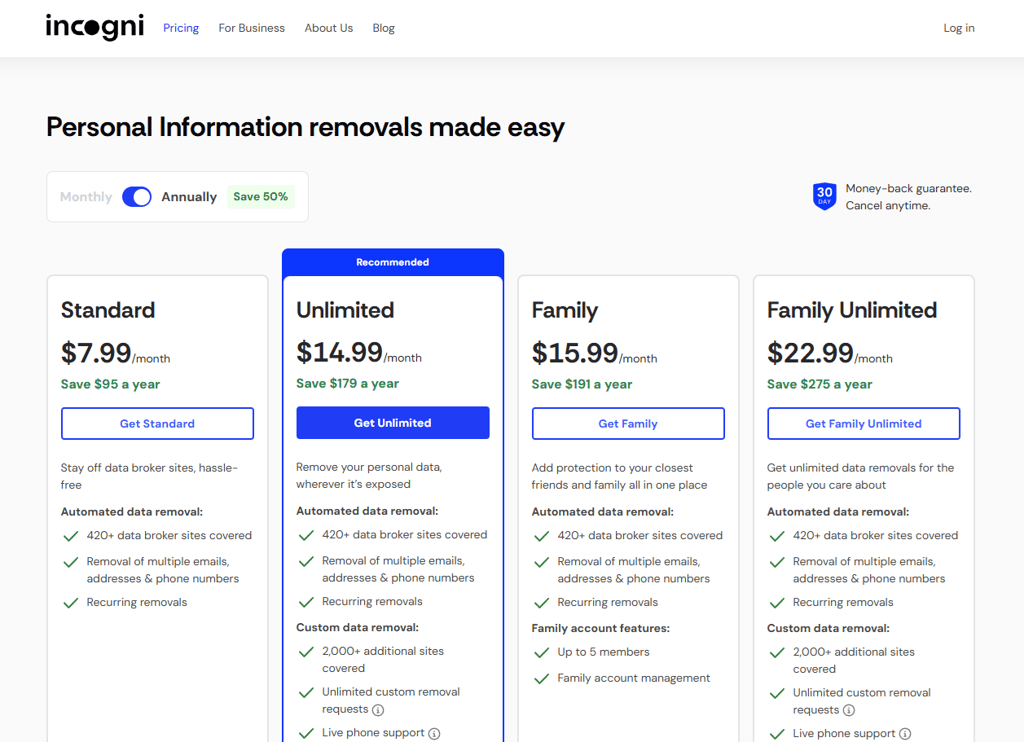
Task: Click the 30-day money-back shield icon
Action: click(824, 196)
